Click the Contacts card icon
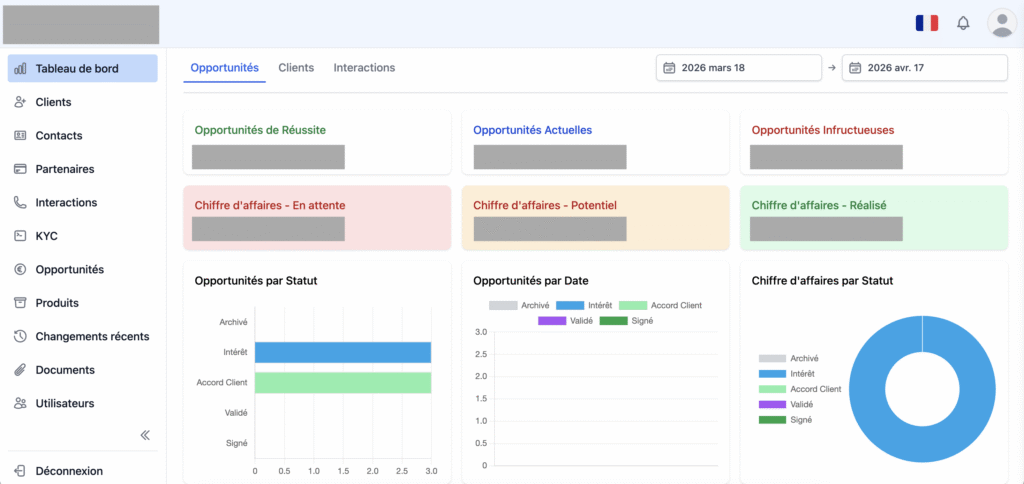The width and height of the screenshot is (1024, 484). click(x=20, y=135)
